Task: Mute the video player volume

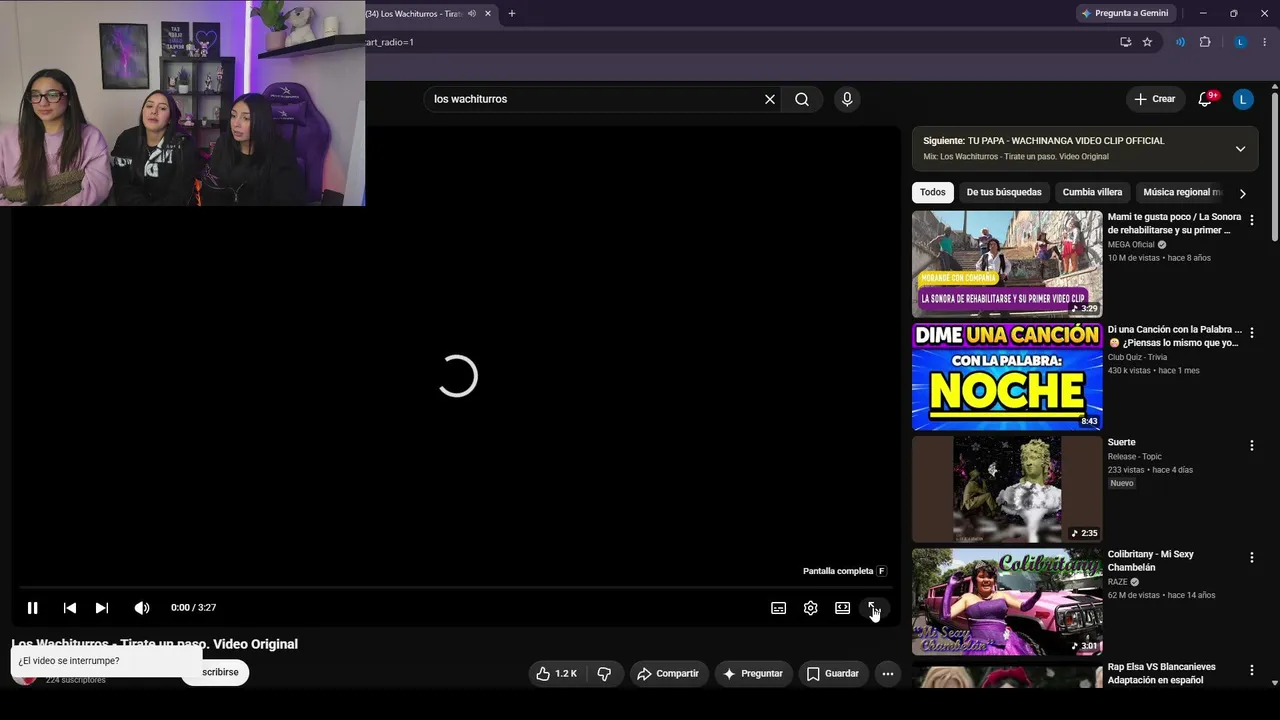Action: tap(142, 608)
